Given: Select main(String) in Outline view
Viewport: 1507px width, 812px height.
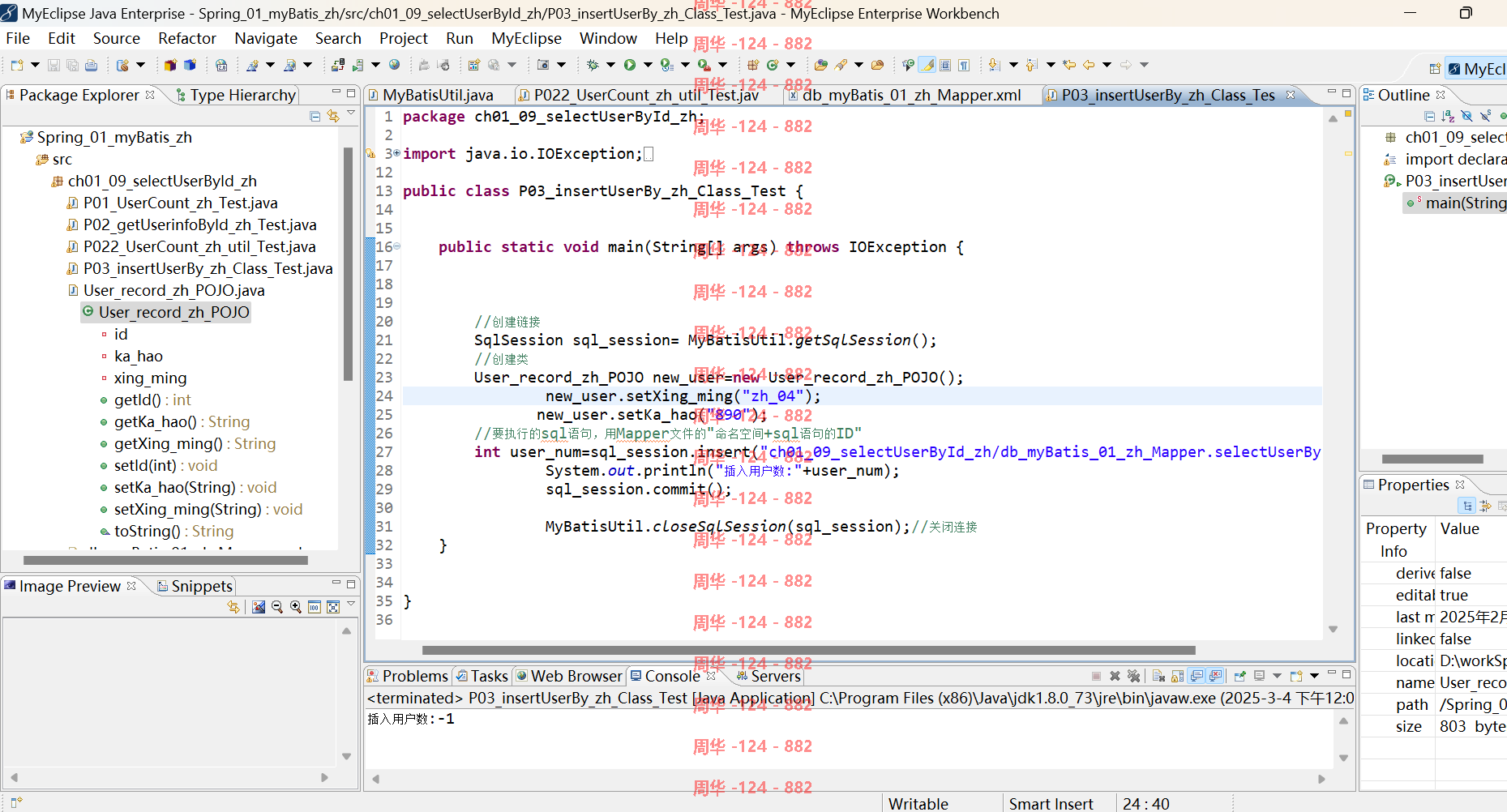Looking at the screenshot, I should 1457,203.
